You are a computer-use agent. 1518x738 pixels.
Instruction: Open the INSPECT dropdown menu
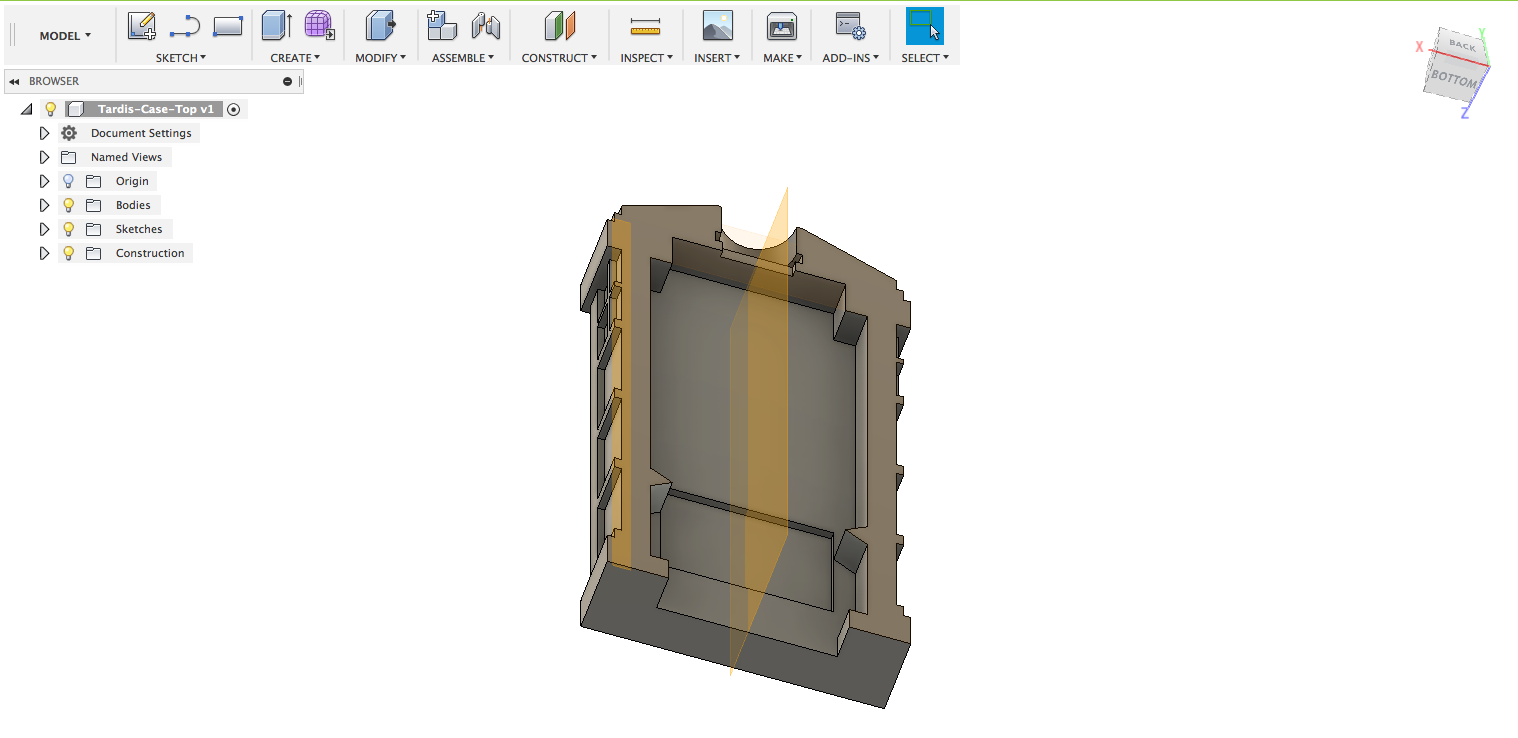point(646,58)
